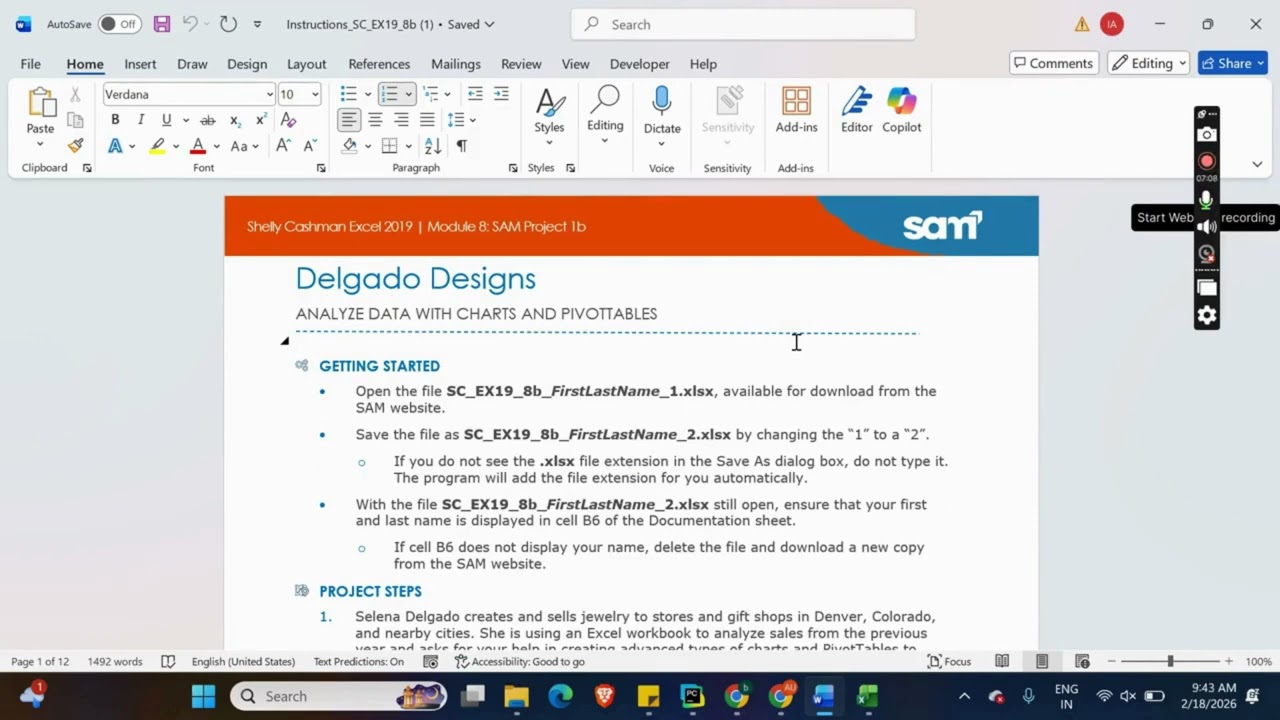Image resolution: width=1280 pixels, height=720 pixels.
Task: Switch to the Draw tab
Action: pyautogui.click(x=192, y=64)
